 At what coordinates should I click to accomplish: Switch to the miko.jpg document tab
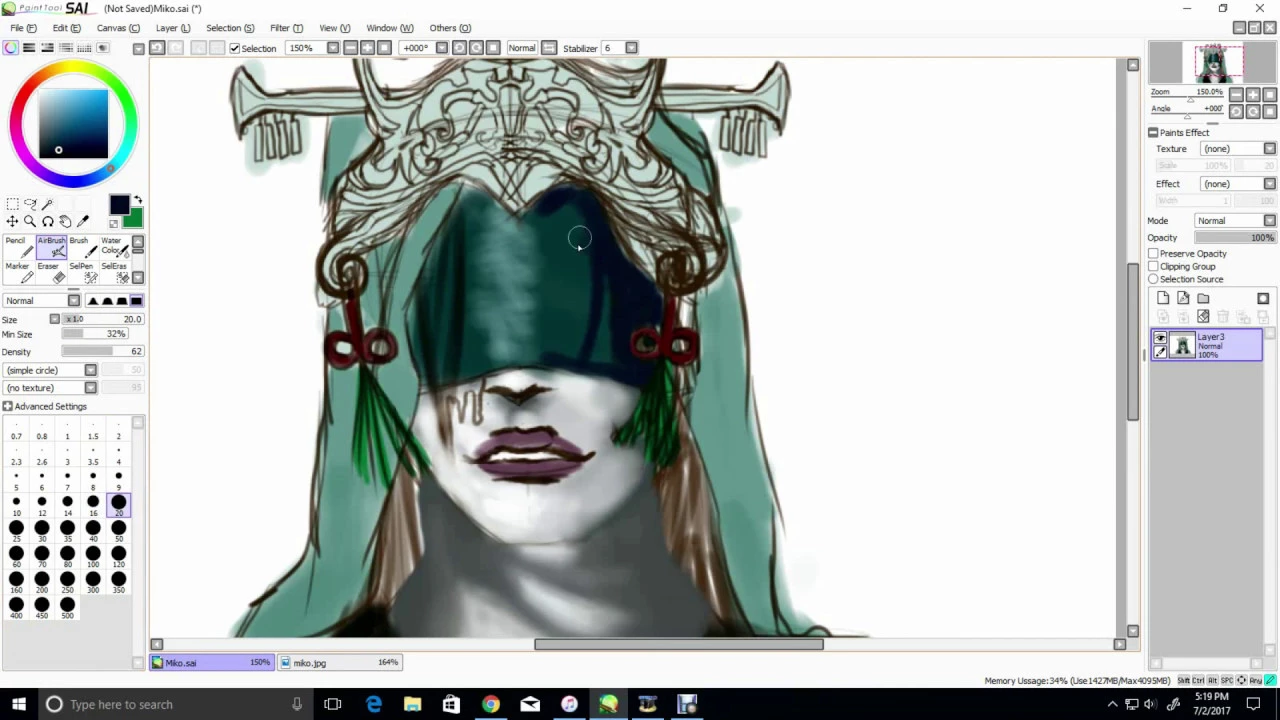click(339, 663)
